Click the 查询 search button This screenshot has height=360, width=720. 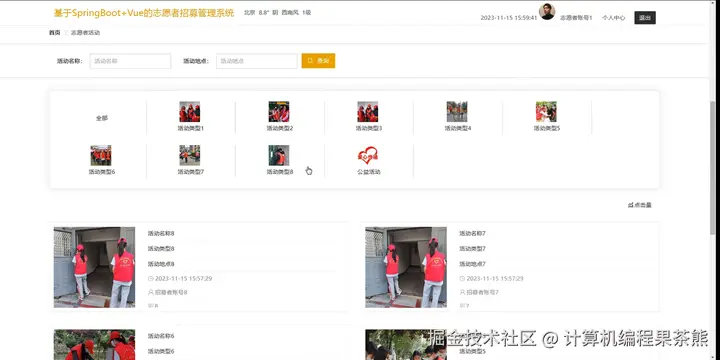(x=318, y=61)
